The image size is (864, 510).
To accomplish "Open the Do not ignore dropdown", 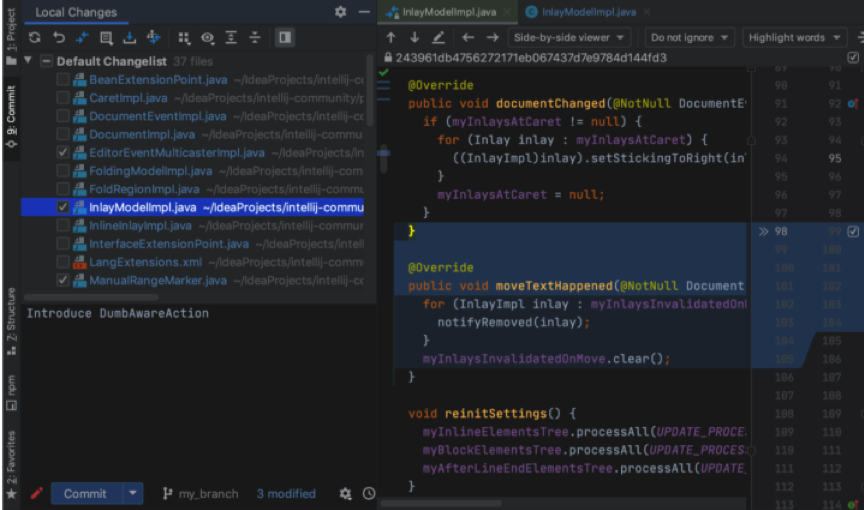I will (x=688, y=37).
